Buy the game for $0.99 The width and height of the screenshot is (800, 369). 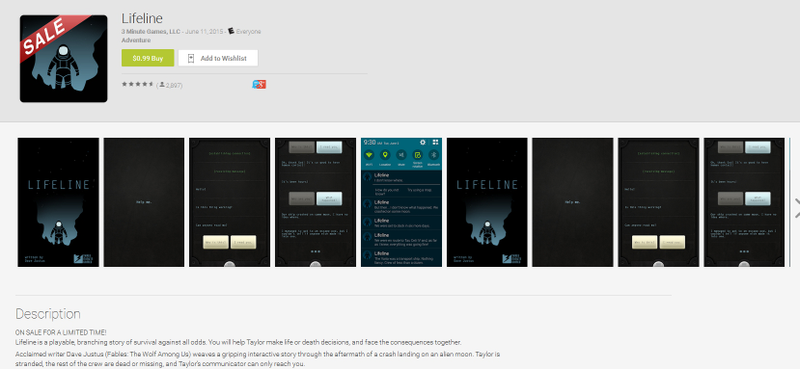pyautogui.click(x=148, y=58)
